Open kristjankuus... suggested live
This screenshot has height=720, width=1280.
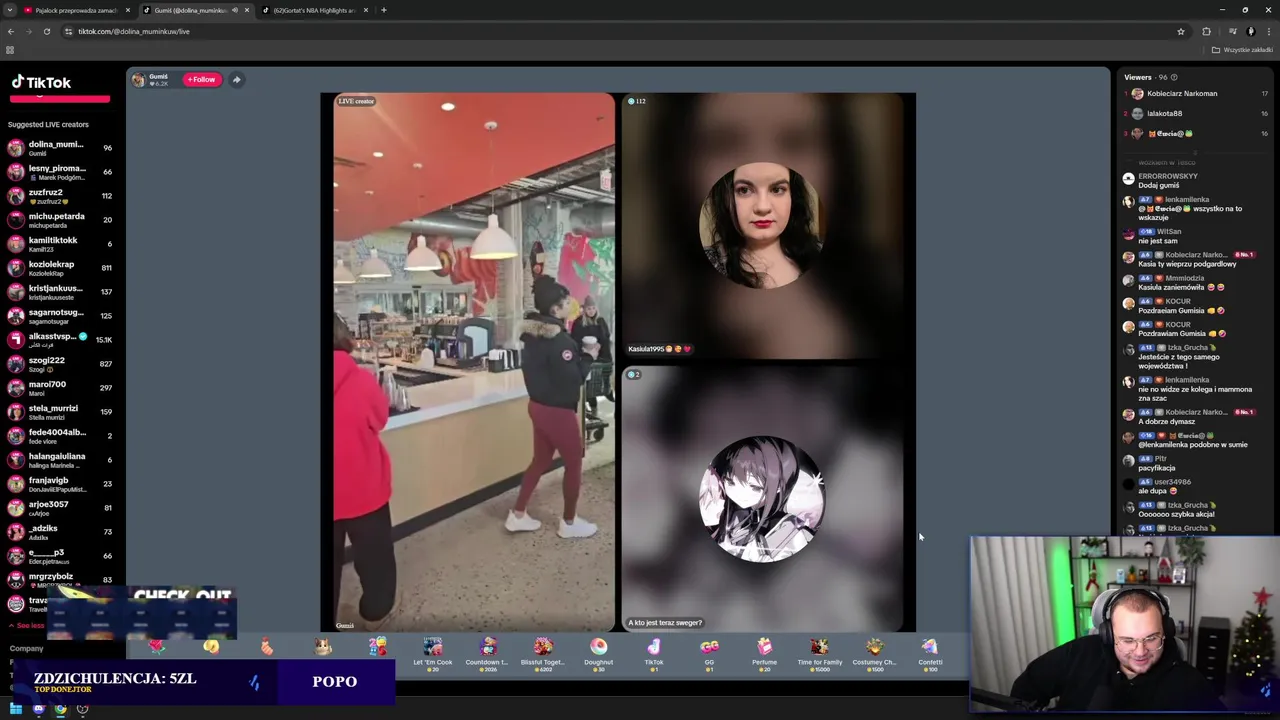(x=60, y=292)
